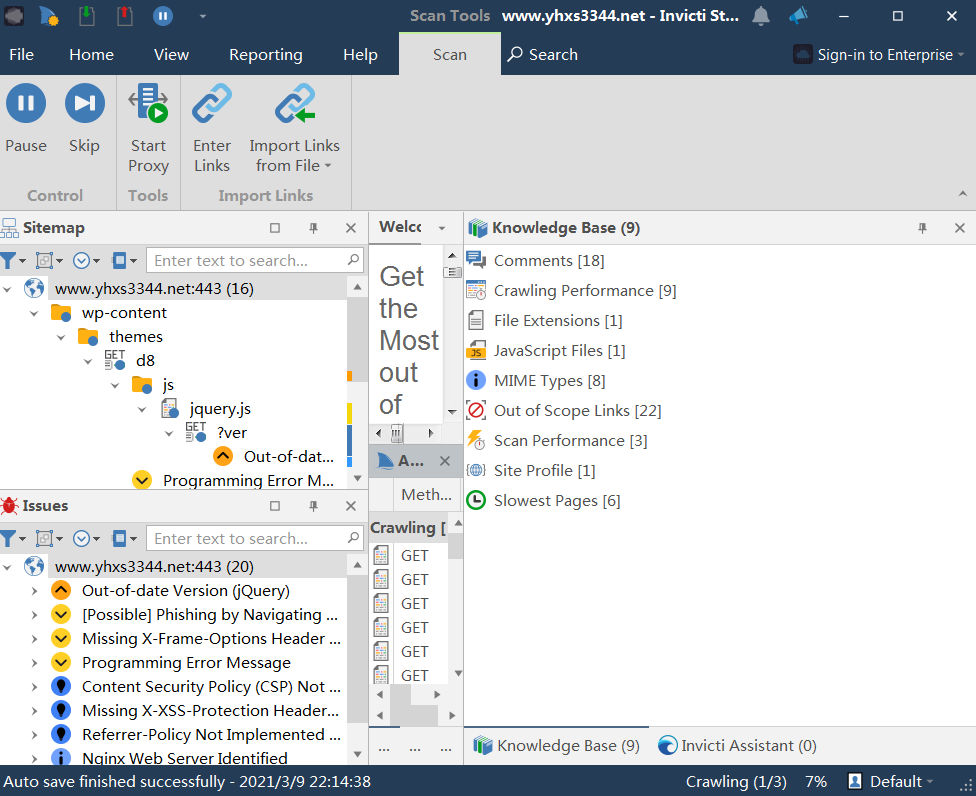Maximize the Issues panel
The image size is (976, 796).
coord(274,506)
